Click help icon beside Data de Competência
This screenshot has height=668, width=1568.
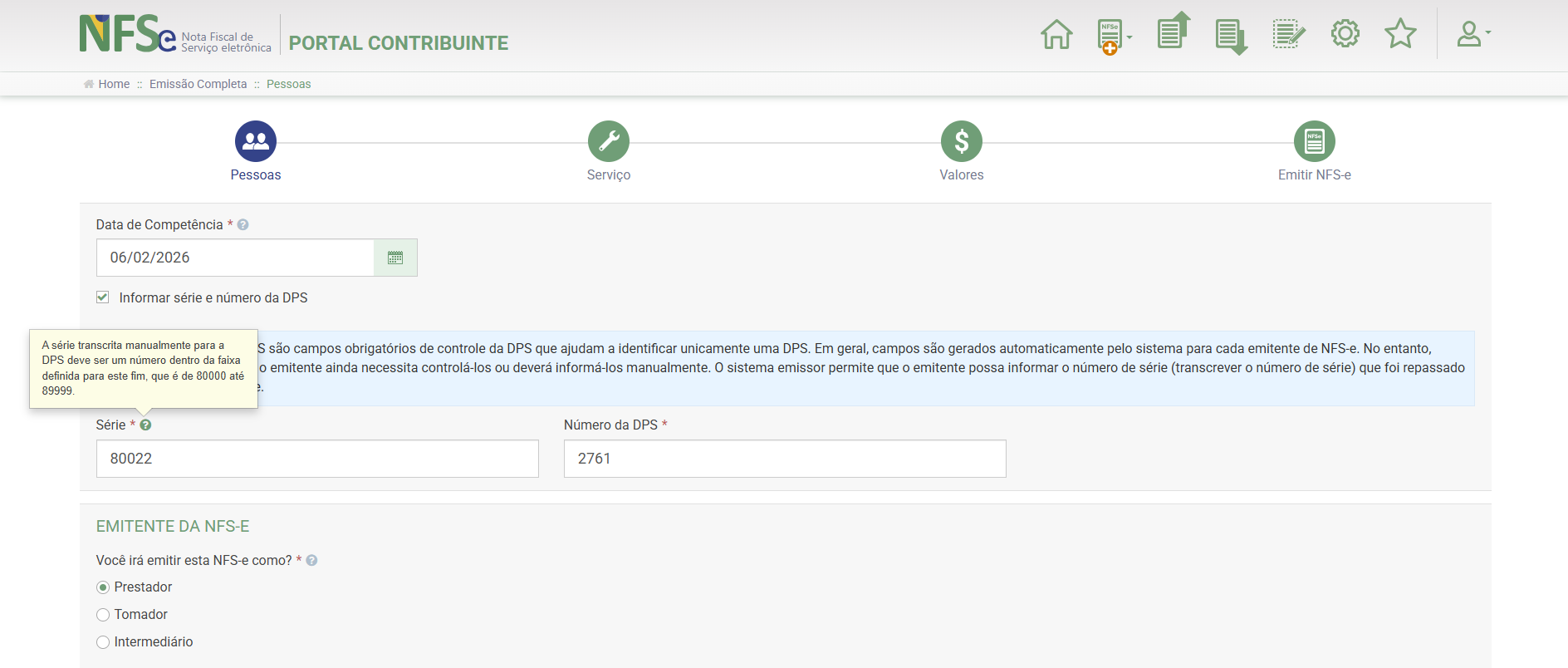(243, 225)
